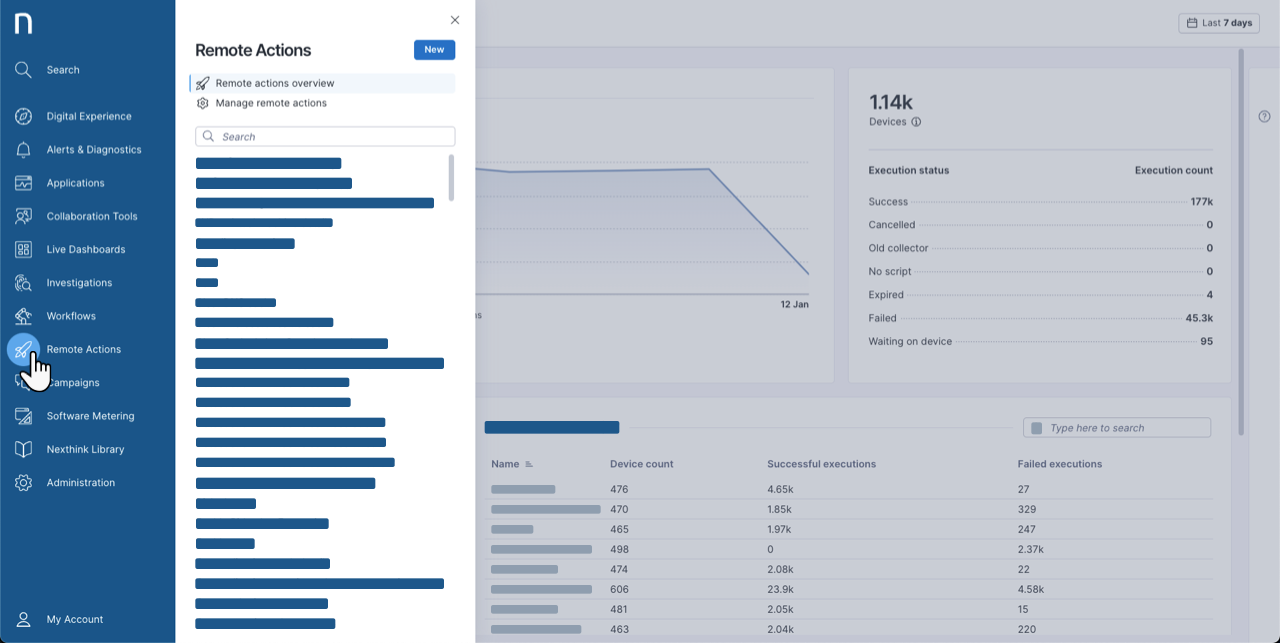Open the Last 7 days date picker
This screenshot has width=1280, height=643.
(1218, 23)
